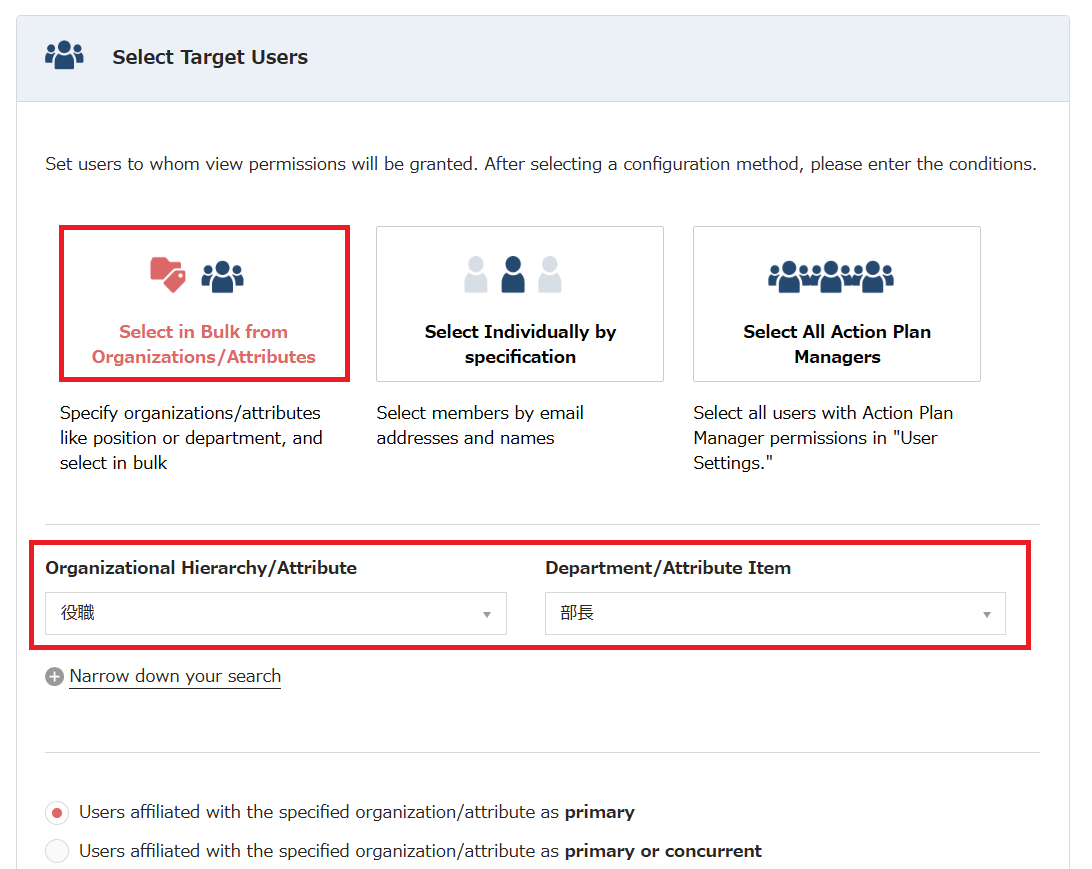Click the bulk selection description text
1092x869 pixels.
pos(190,437)
